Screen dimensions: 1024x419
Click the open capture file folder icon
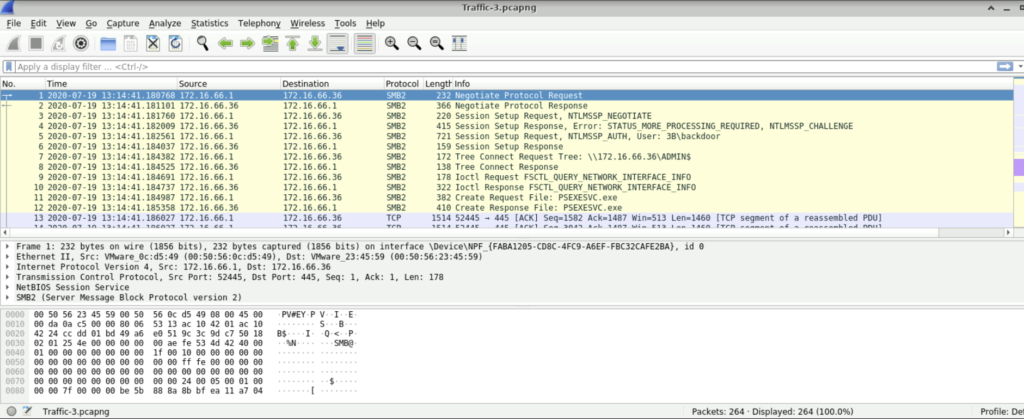106,43
